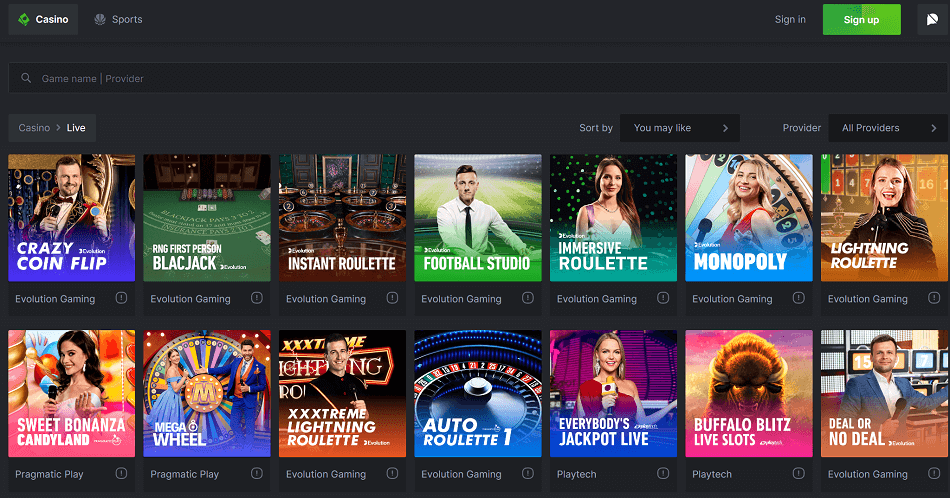Click 'Evolution Gaming' under Monopoly

coord(732,299)
